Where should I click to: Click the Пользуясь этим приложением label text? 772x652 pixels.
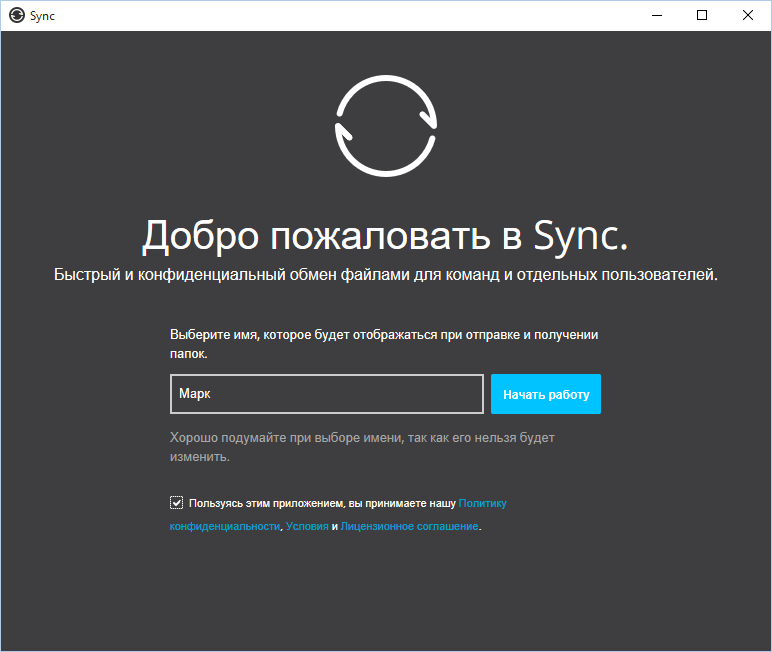coord(322,504)
